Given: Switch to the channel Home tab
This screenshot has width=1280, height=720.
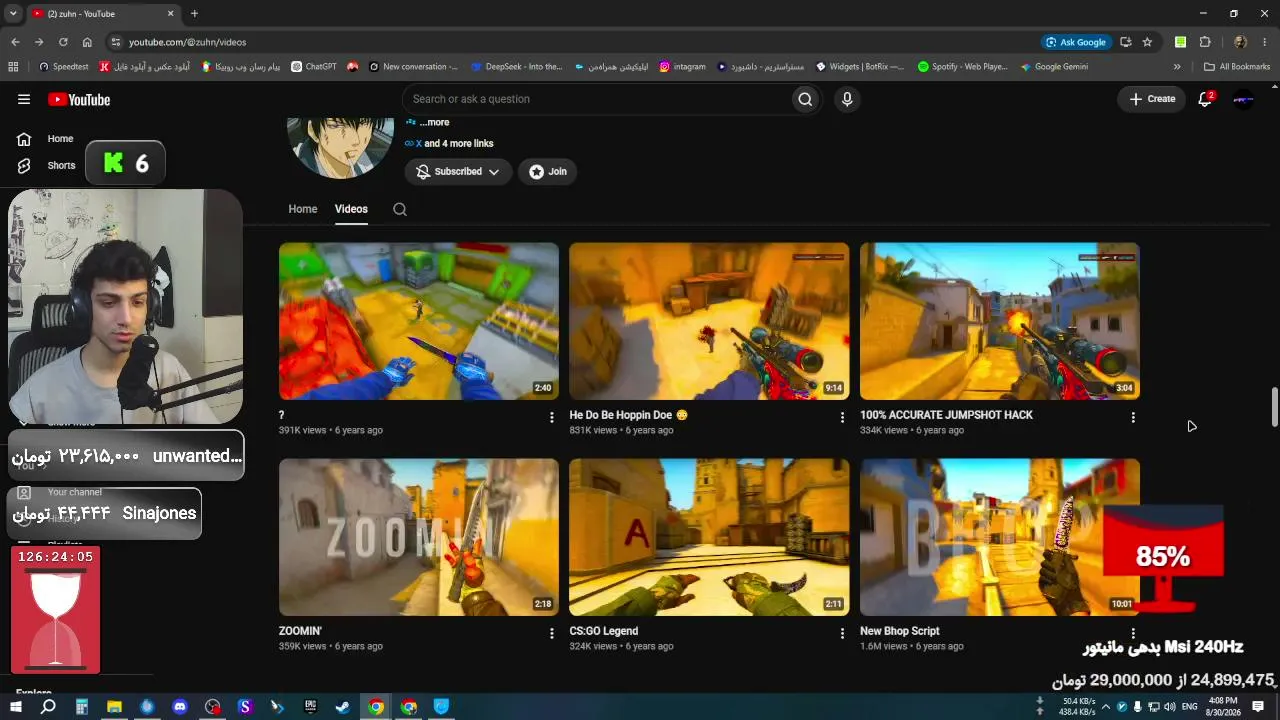Looking at the screenshot, I should 303,209.
